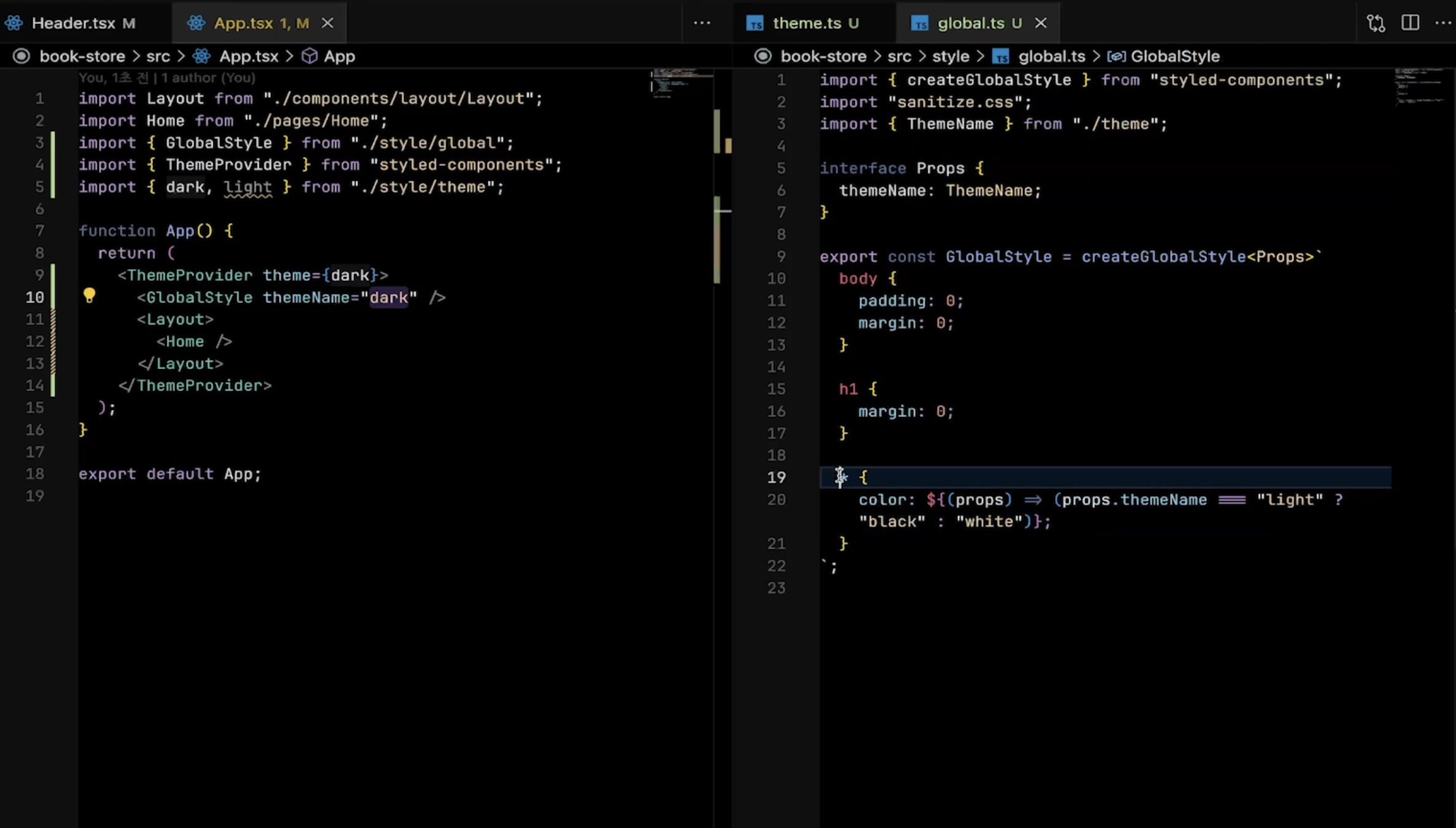Open the compare changes icon in right editor toolbar
The height and width of the screenshot is (828, 1456).
click(1375, 23)
